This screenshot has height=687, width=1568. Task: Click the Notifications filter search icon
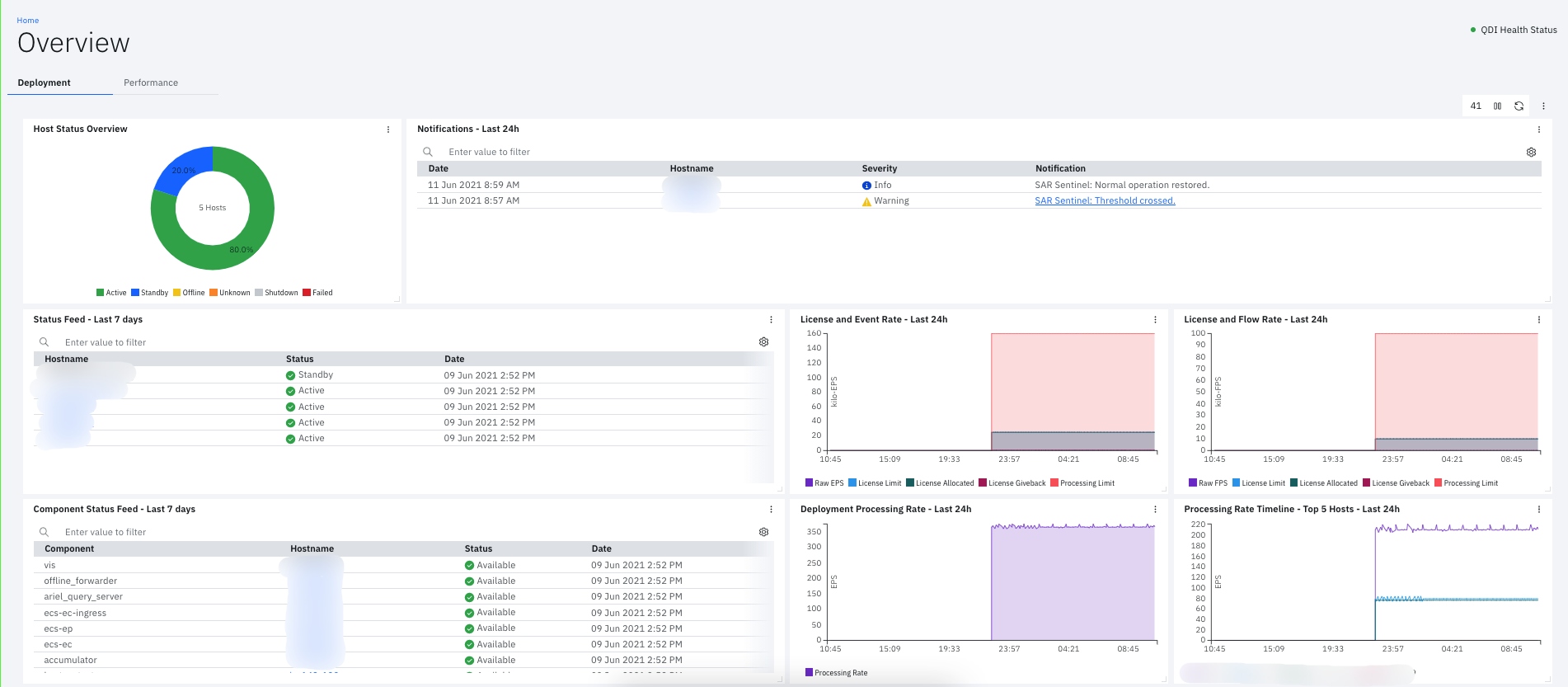tap(428, 152)
